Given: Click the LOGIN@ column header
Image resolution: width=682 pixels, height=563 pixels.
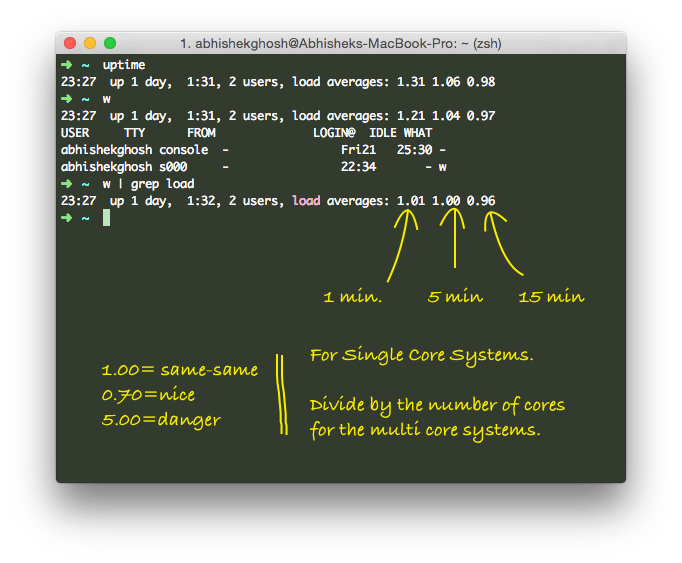Looking at the screenshot, I should 334,133.
